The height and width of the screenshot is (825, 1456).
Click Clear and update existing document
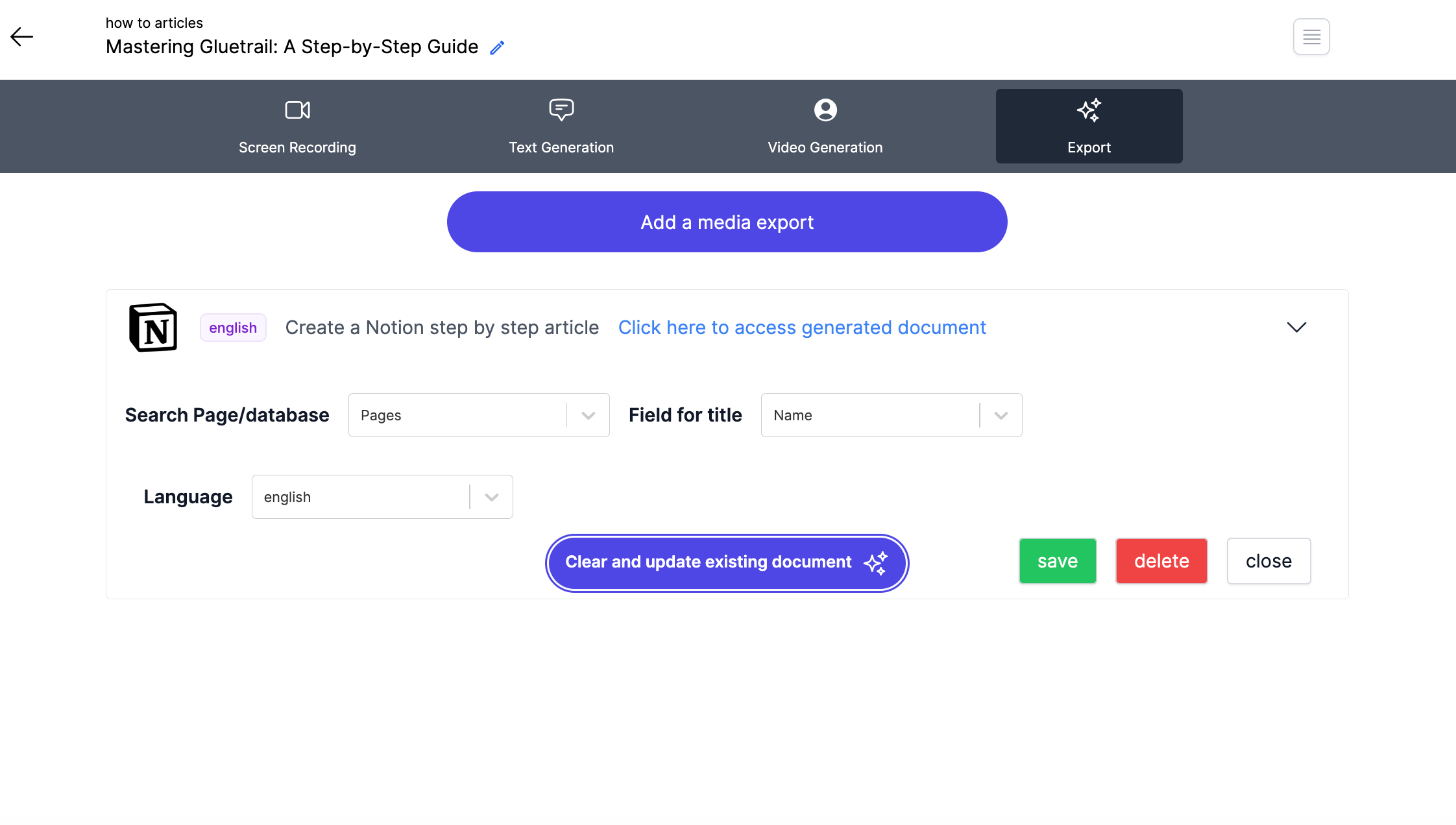(727, 562)
